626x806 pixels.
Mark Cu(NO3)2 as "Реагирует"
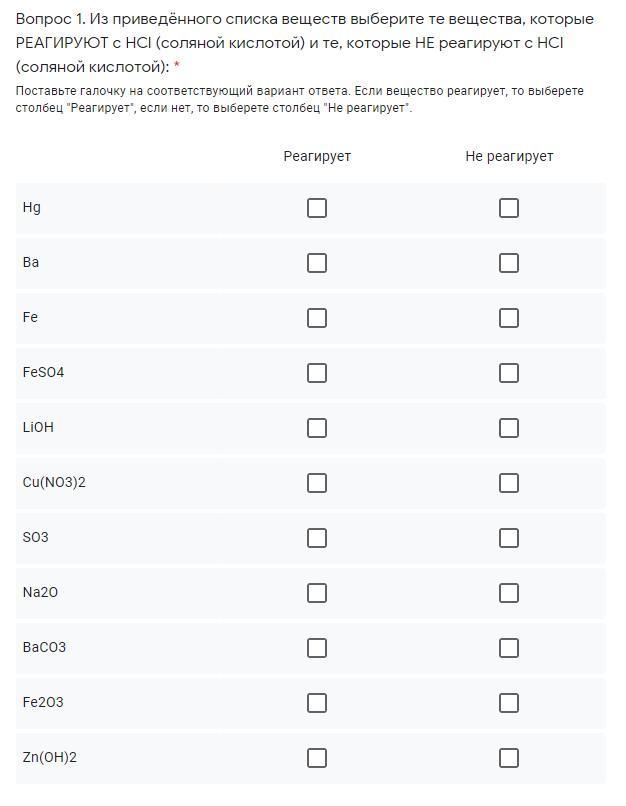(x=317, y=483)
